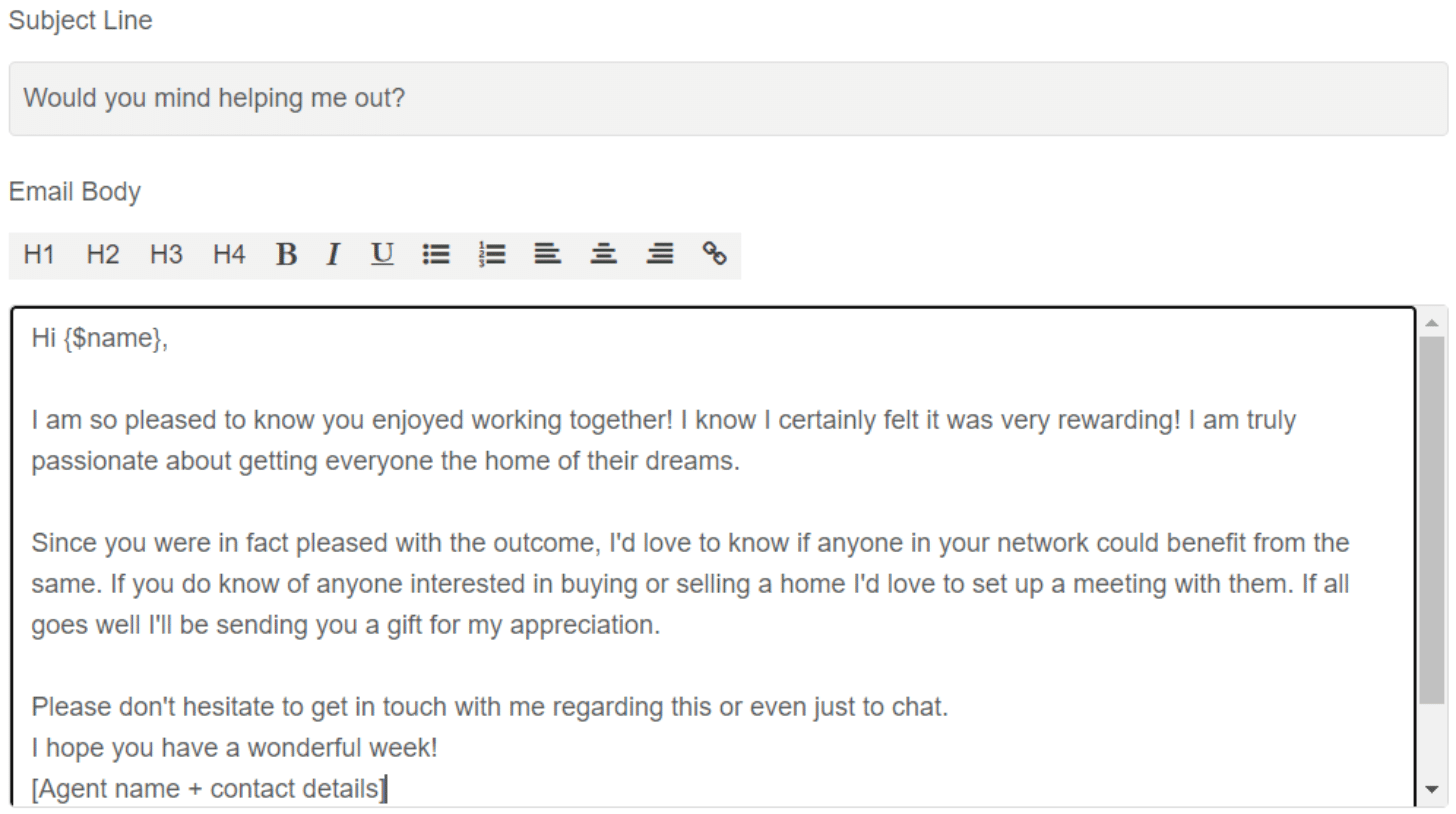Image resolution: width=1456 pixels, height=814 pixels.
Task: Align text to the right
Action: pos(659,255)
